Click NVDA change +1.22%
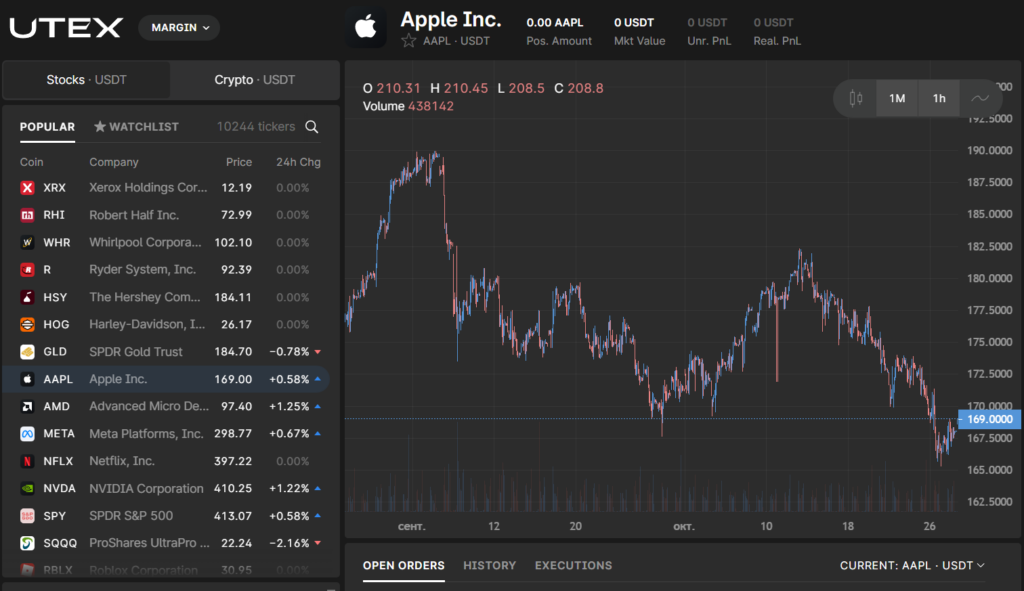The image size is (1024, 591). coord(289,488)
